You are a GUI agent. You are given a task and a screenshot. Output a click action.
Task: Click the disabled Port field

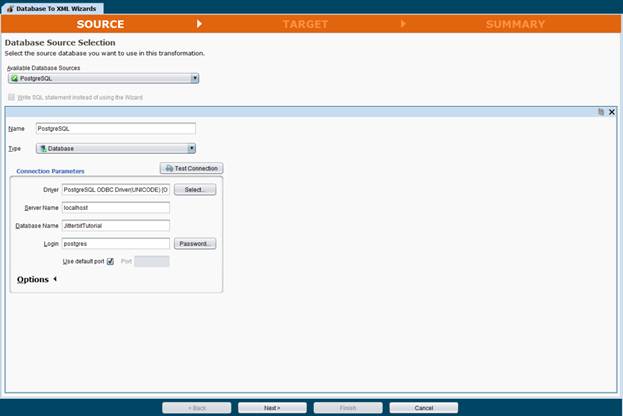[x=152, y=261]
